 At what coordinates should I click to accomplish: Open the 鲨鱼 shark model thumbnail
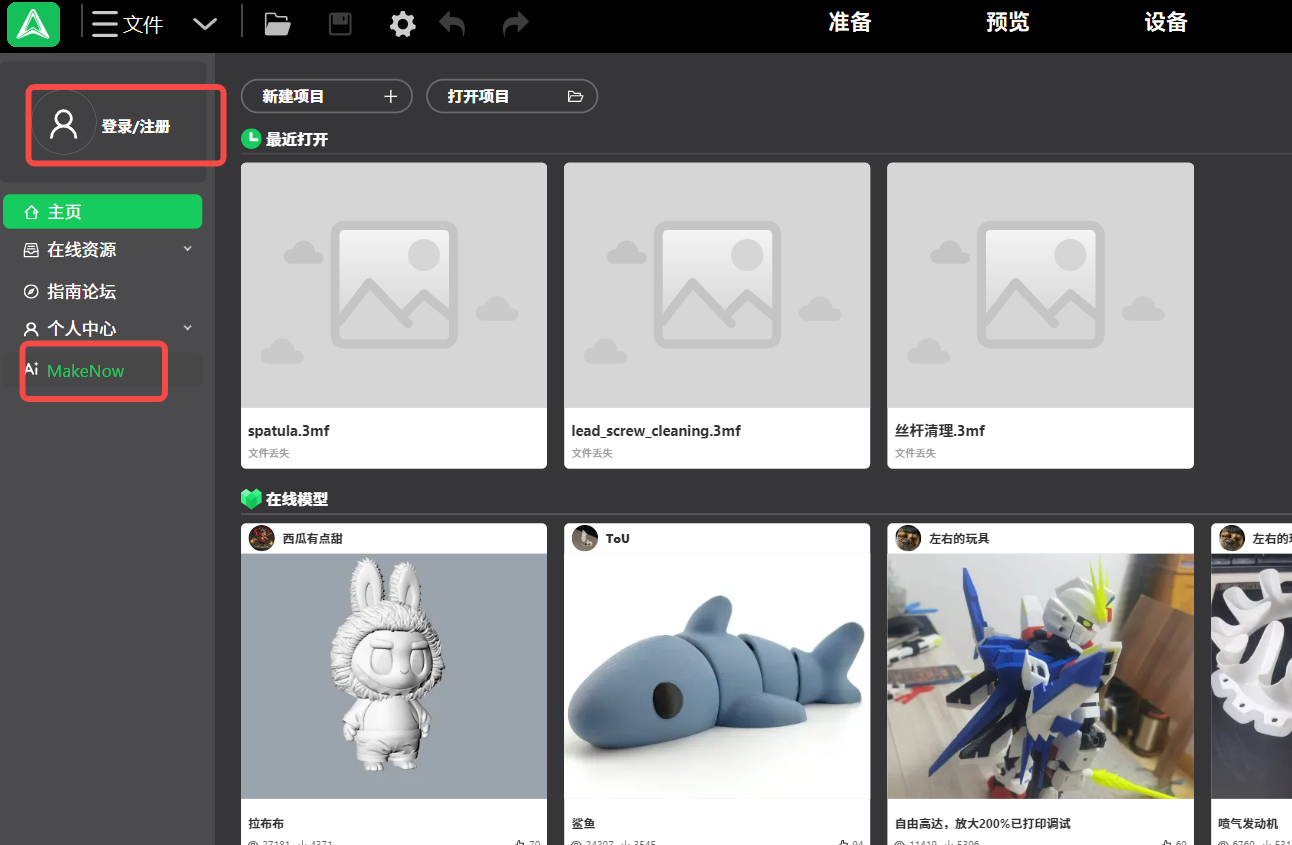716,675
